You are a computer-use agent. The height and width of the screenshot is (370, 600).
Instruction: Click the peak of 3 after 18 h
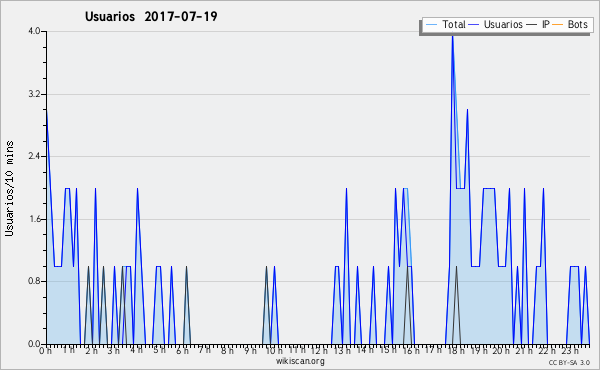(x=467, y=110)
